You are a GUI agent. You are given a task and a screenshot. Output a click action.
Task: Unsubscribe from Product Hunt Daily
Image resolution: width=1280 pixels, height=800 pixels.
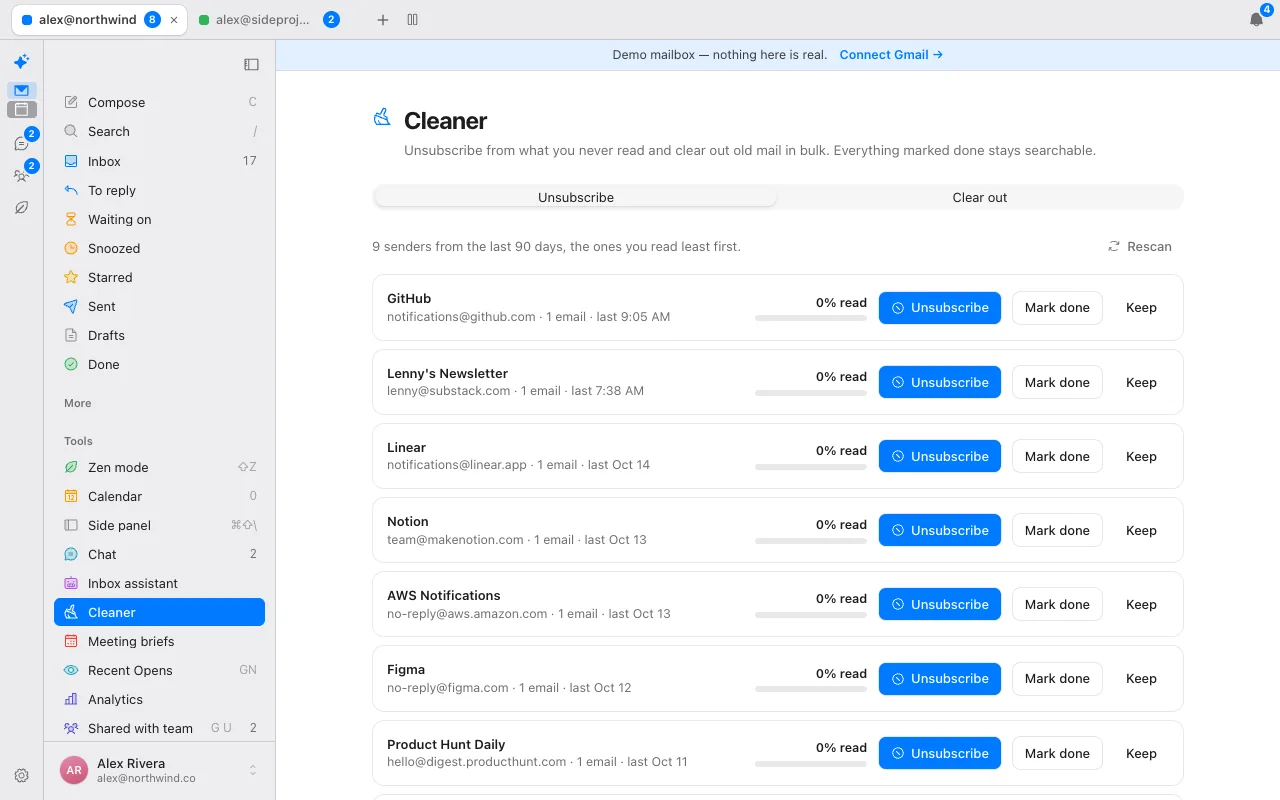point(940,753)
